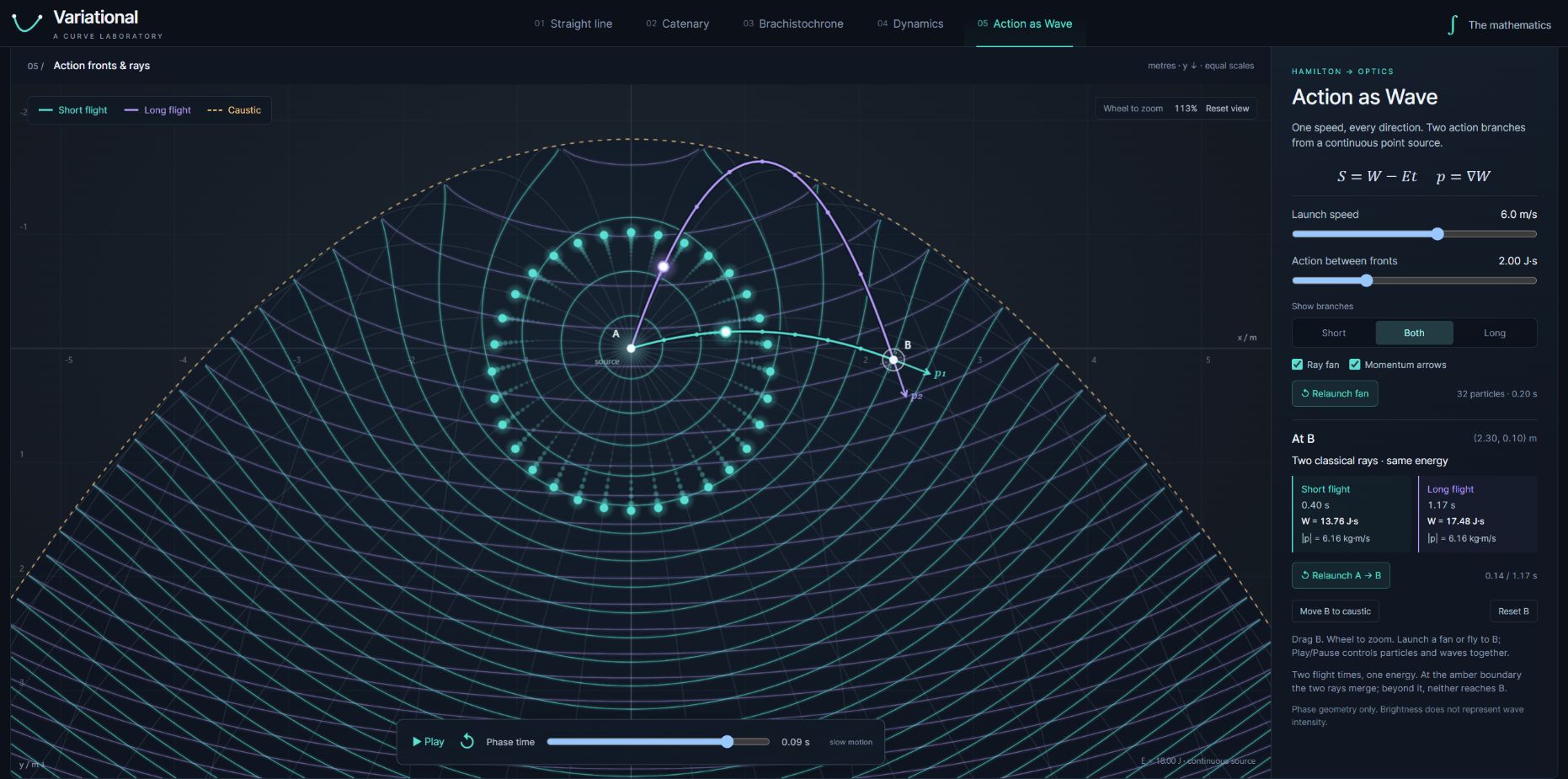Click Move B to caustic
Screen dimensions: 1568x779
[x=1335, y=611]
